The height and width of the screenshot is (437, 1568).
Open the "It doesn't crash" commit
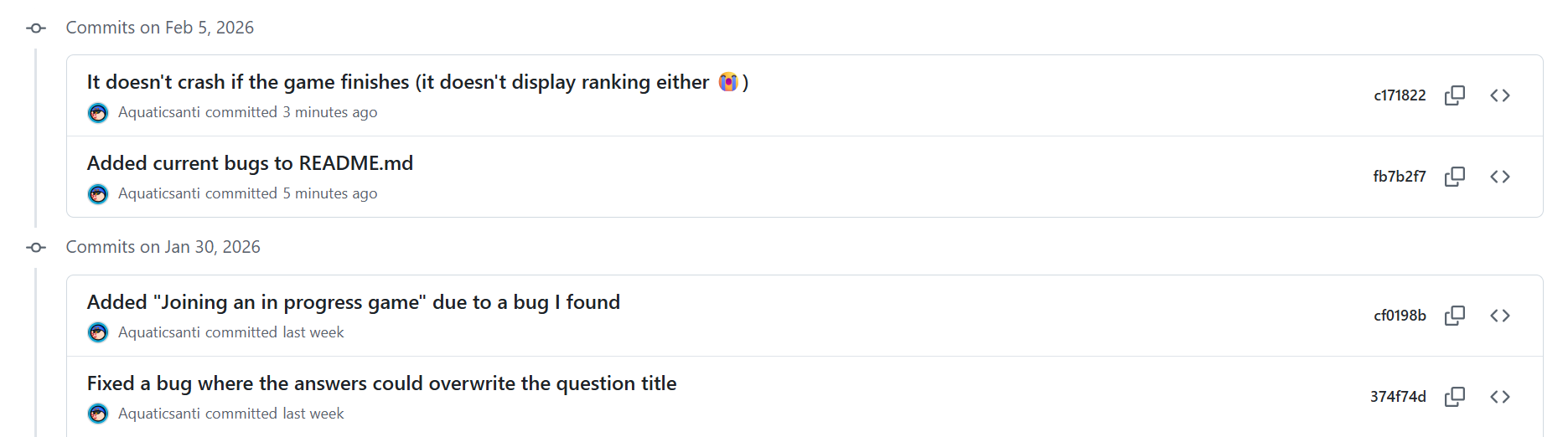[x=397, y=82]
